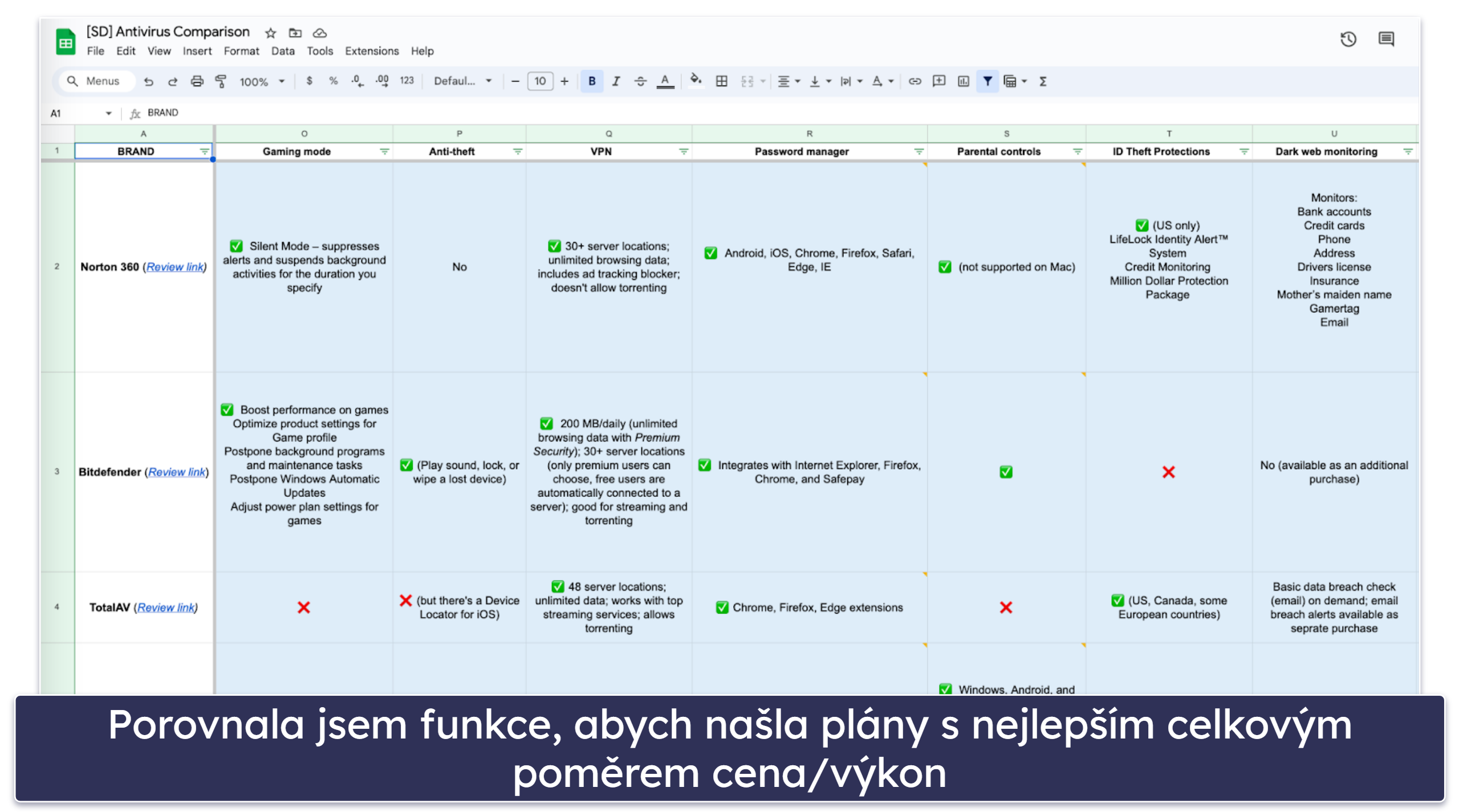Print the spreadsheet

point(197,81)
